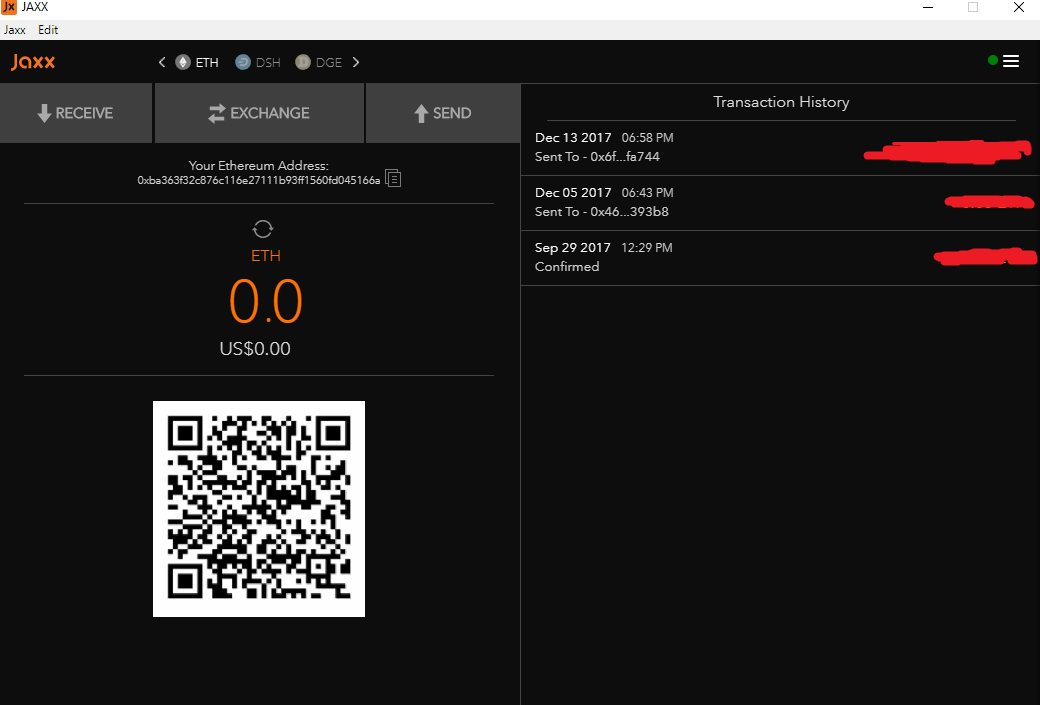Minimize the JAXX window
Screen dimensions: 1040x705
[x=928, y=7]
